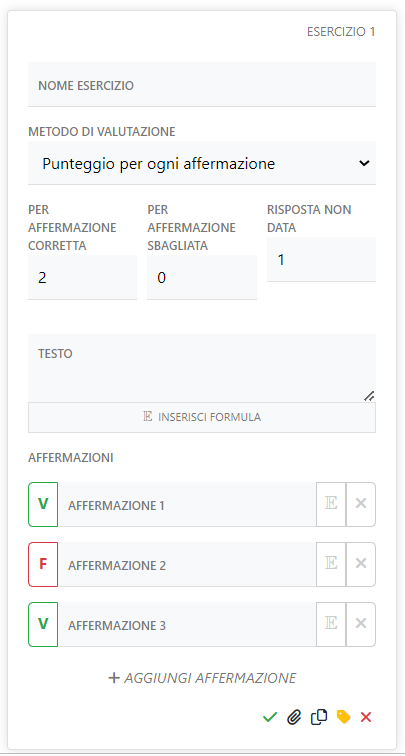Toggle the V value of Affermazione 1
The width and height of the screenshot is (405, 756).
point(43,504)
